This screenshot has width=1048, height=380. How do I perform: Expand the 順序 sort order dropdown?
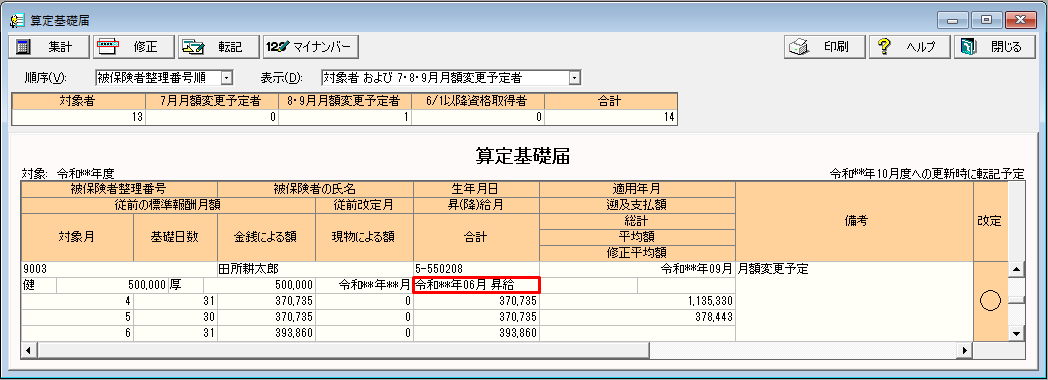pyautogui.click(x=226, y=78)
